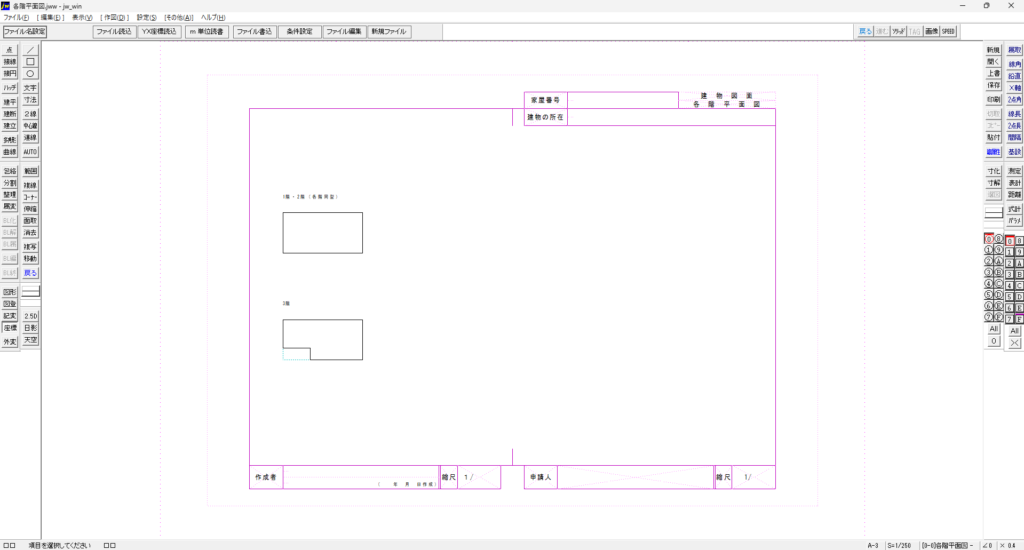Select the 連線 continuous line tool

(x=30, y=138)
